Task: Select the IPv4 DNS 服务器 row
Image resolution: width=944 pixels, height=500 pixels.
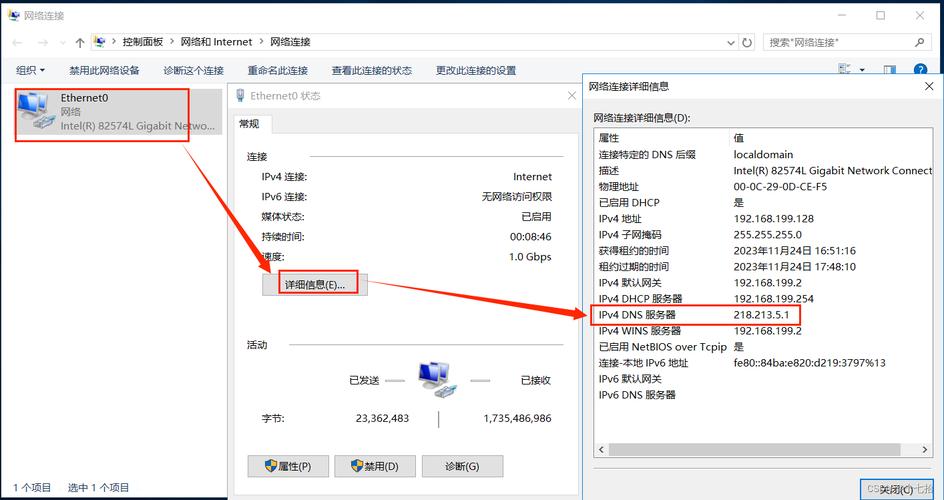Action: [x=763, y=315]
